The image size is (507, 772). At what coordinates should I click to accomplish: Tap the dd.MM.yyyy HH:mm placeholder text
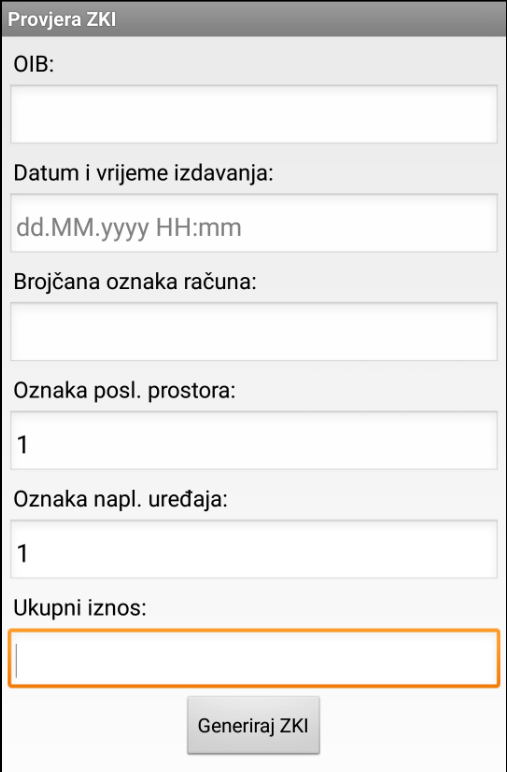pos(129,228)
